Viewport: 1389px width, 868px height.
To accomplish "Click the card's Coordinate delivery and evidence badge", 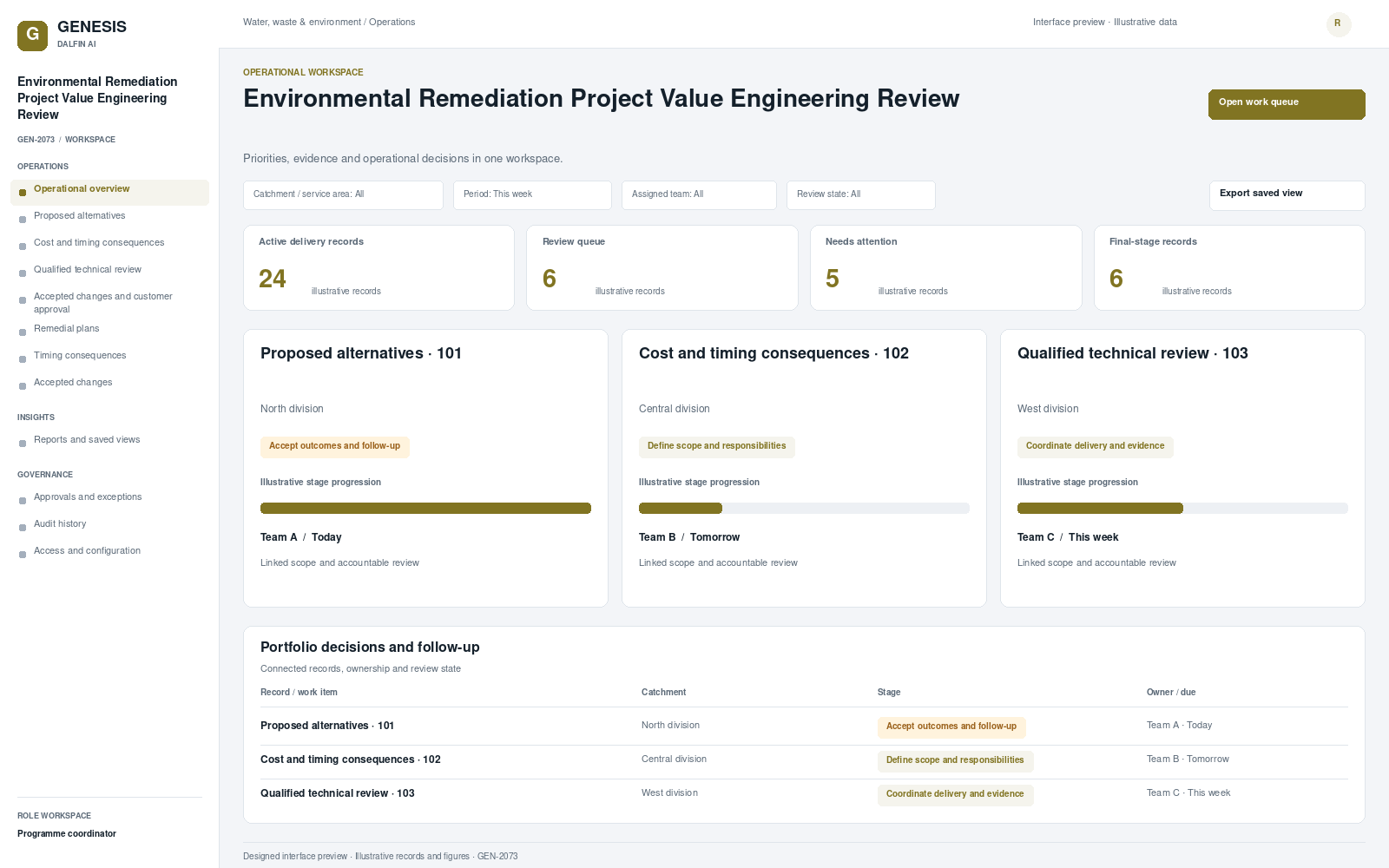I will (1096, 446).
